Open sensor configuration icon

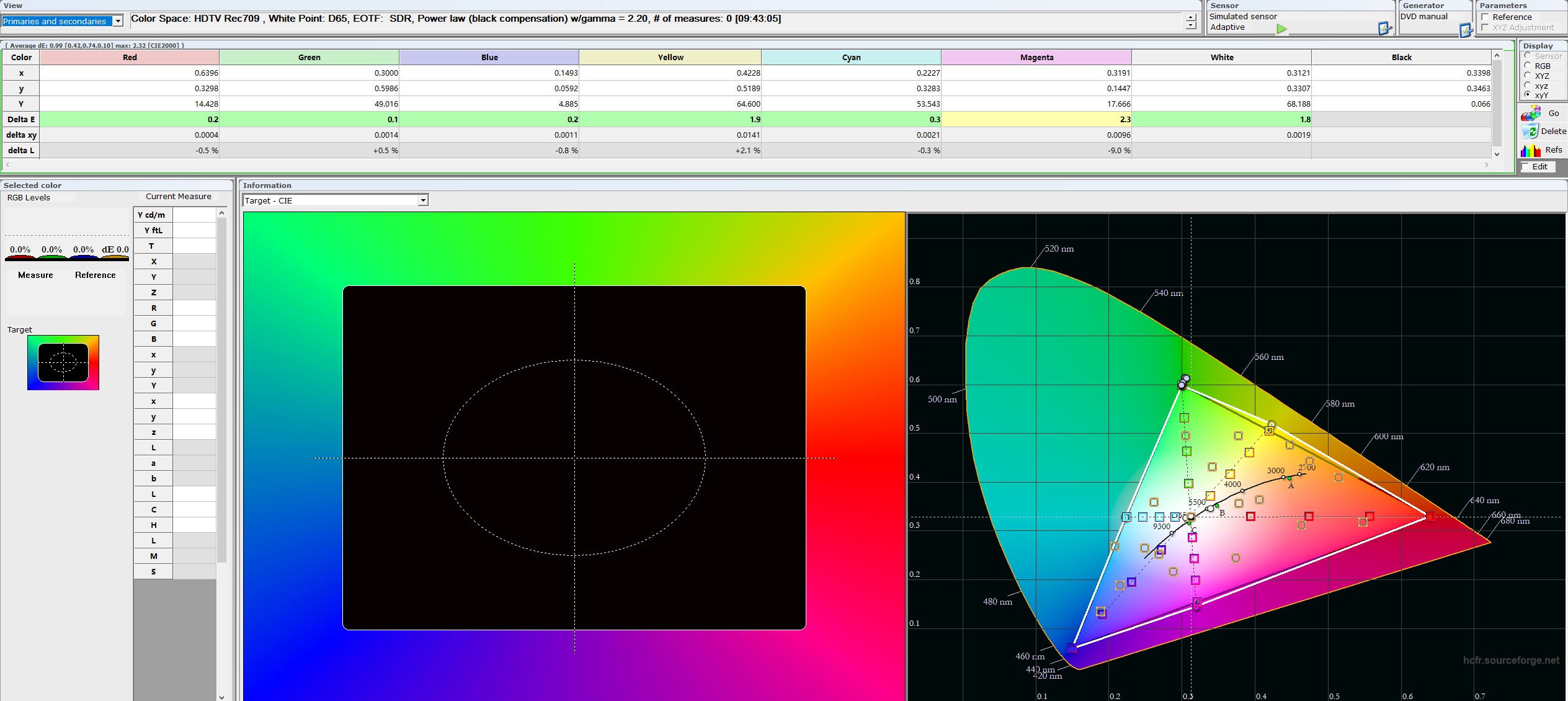[x=1384, y=28]
